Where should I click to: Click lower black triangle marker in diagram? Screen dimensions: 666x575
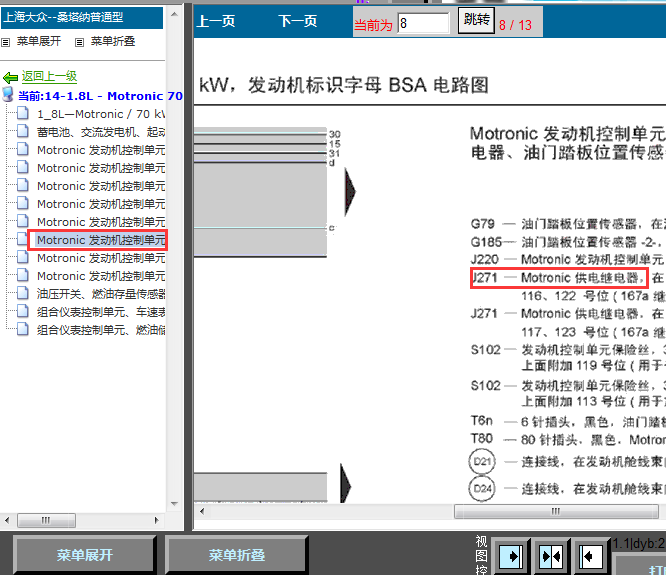(346, 484)
